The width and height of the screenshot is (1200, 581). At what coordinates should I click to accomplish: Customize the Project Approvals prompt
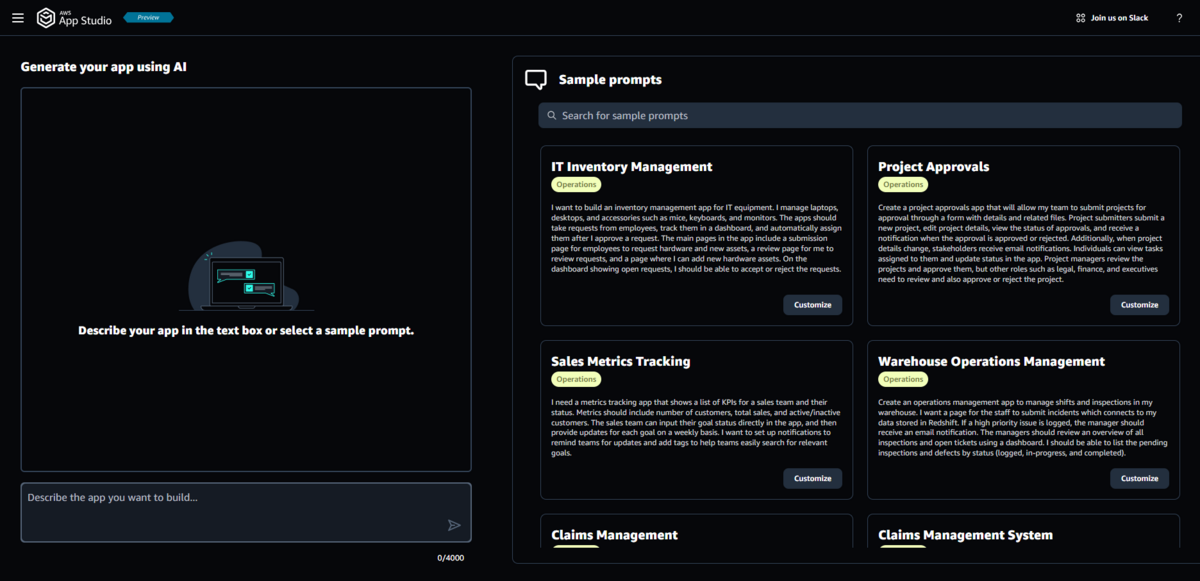click(x=1139, y=305)
